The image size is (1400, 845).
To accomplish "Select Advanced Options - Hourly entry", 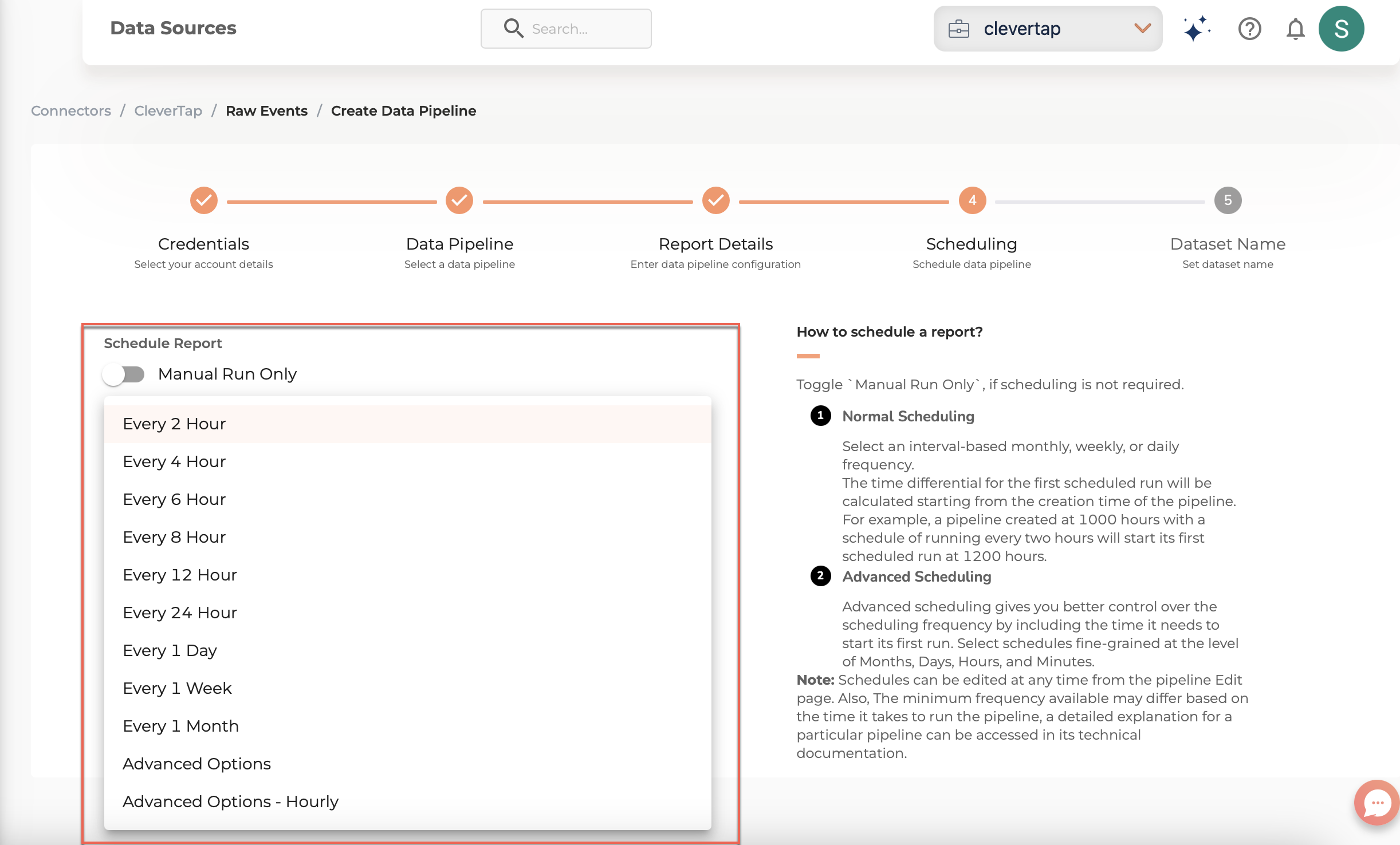I will [x=230, y=801].
